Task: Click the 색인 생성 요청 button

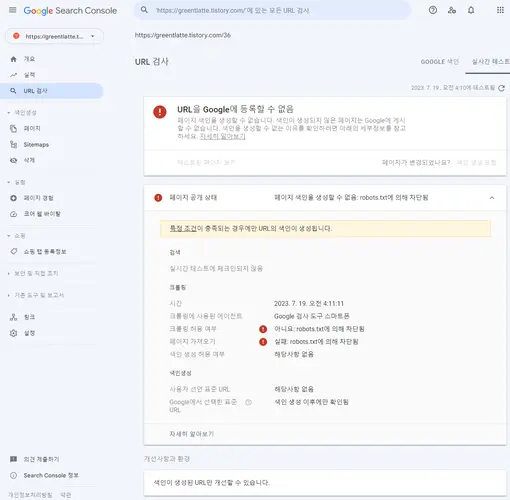Action: pos(476,162)
